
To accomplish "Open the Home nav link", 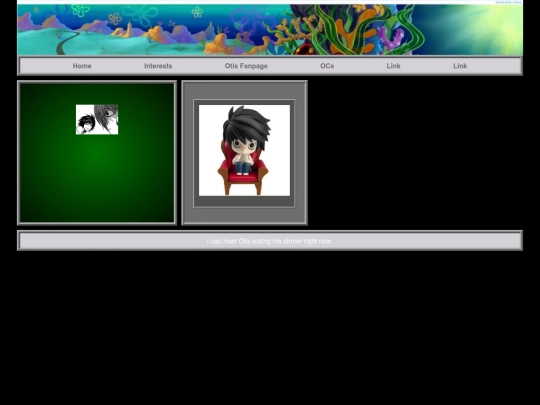I will coord(82,66).
